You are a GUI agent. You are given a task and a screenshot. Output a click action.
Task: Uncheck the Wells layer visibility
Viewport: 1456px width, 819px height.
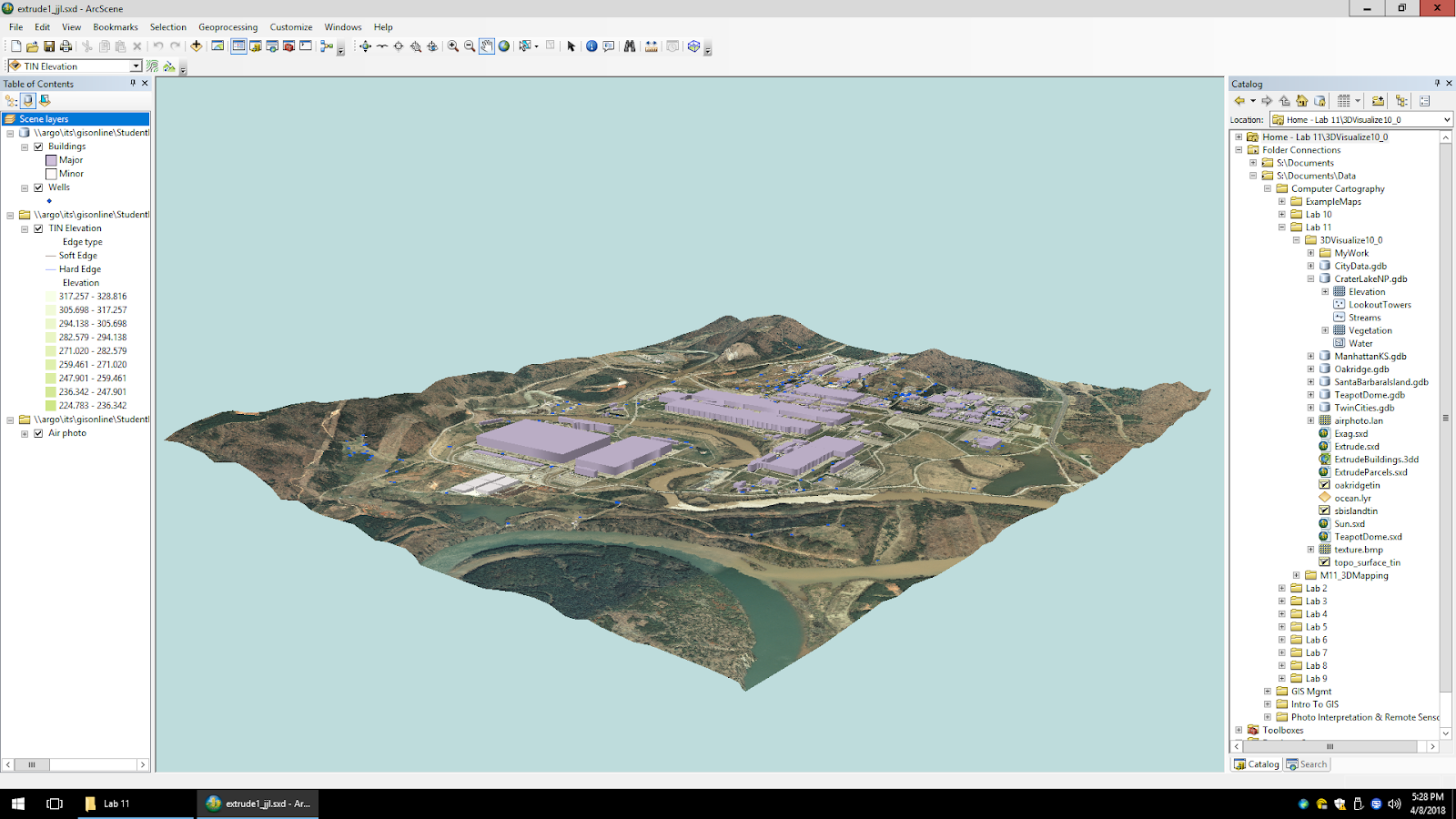tap(38, 187)
